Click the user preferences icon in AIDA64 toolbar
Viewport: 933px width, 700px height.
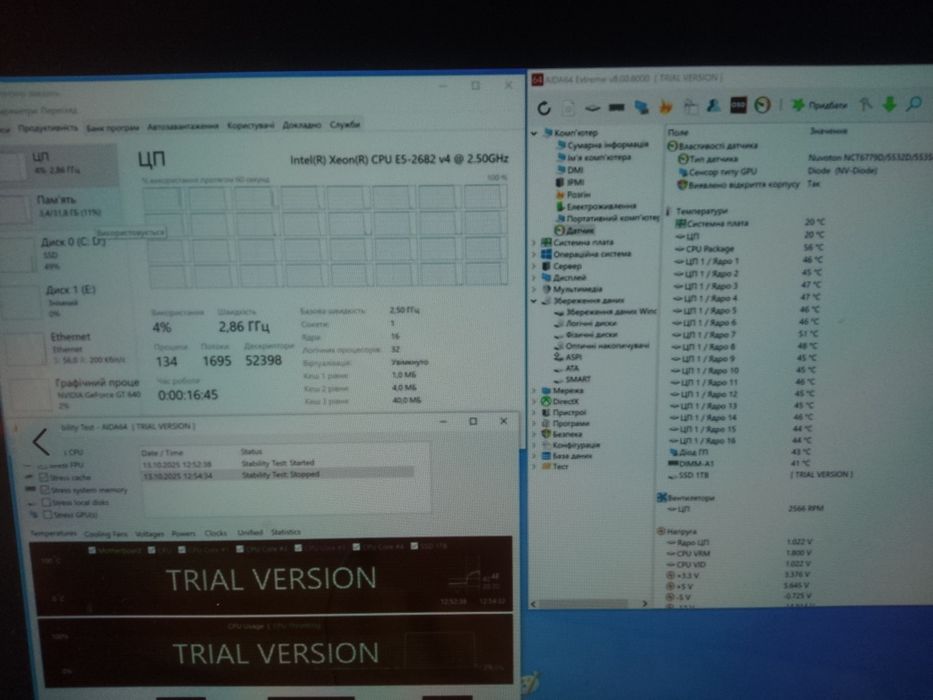coord(713,106)
